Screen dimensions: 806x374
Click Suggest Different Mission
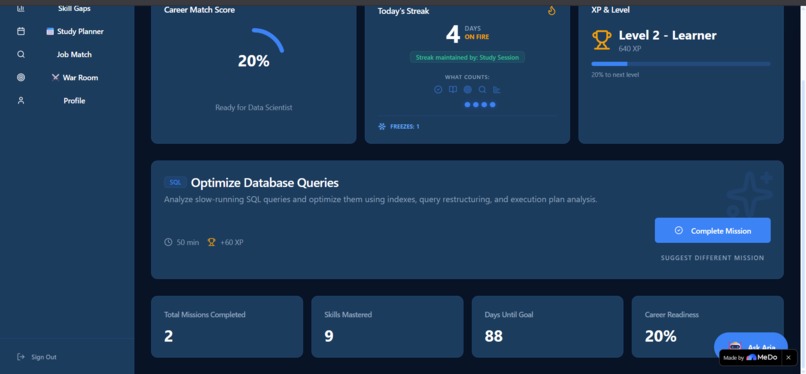pyautogui.click(x=712, y=258)
